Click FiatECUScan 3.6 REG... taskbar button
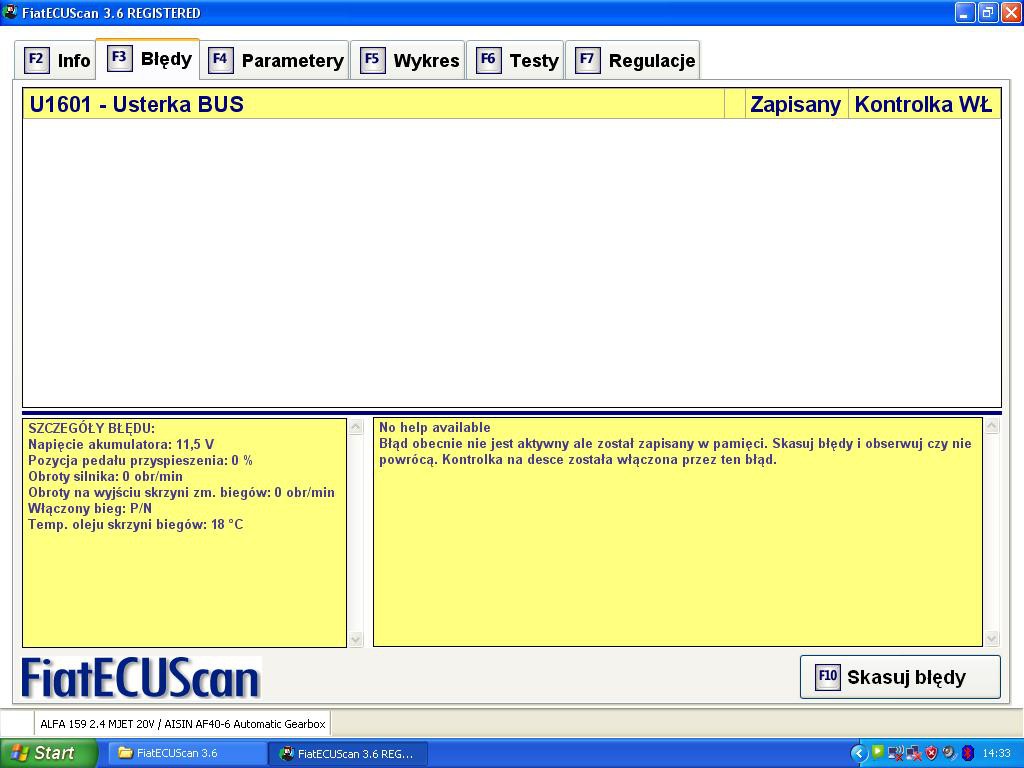This screenshot has height=768, width=1024. 349,753
